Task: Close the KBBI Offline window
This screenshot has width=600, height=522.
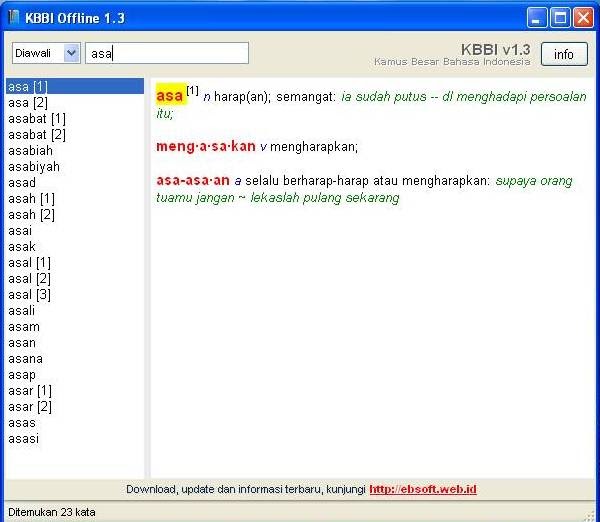Action: [583, 18]
